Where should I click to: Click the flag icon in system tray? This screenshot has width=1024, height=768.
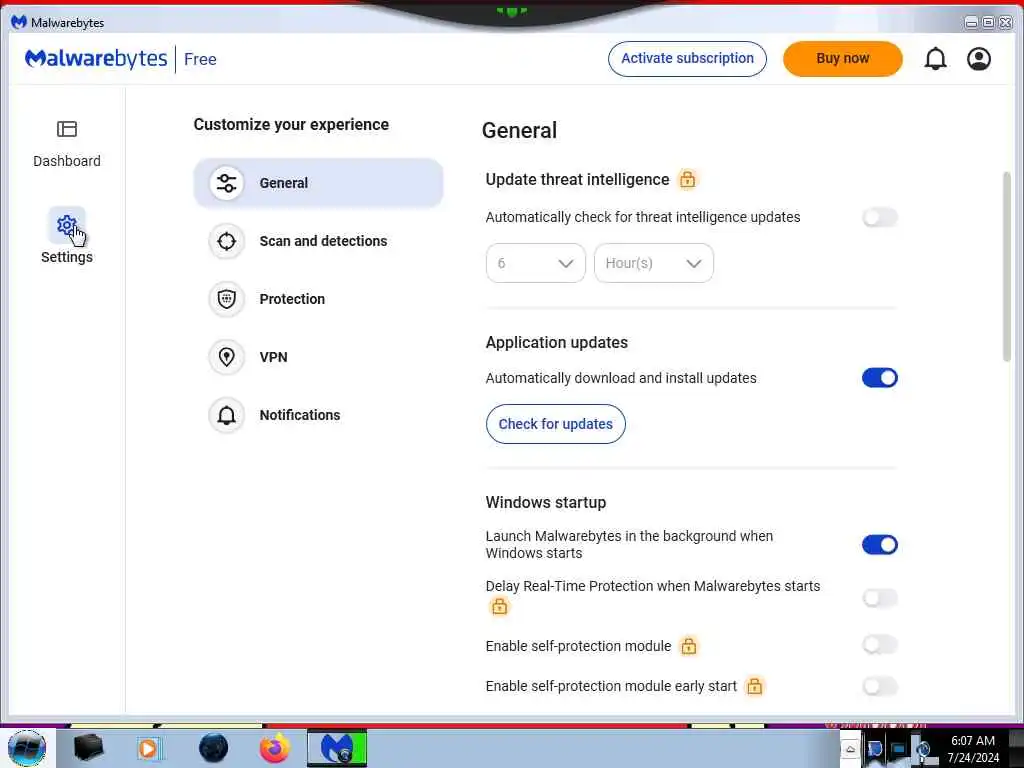tap(874, 749)
